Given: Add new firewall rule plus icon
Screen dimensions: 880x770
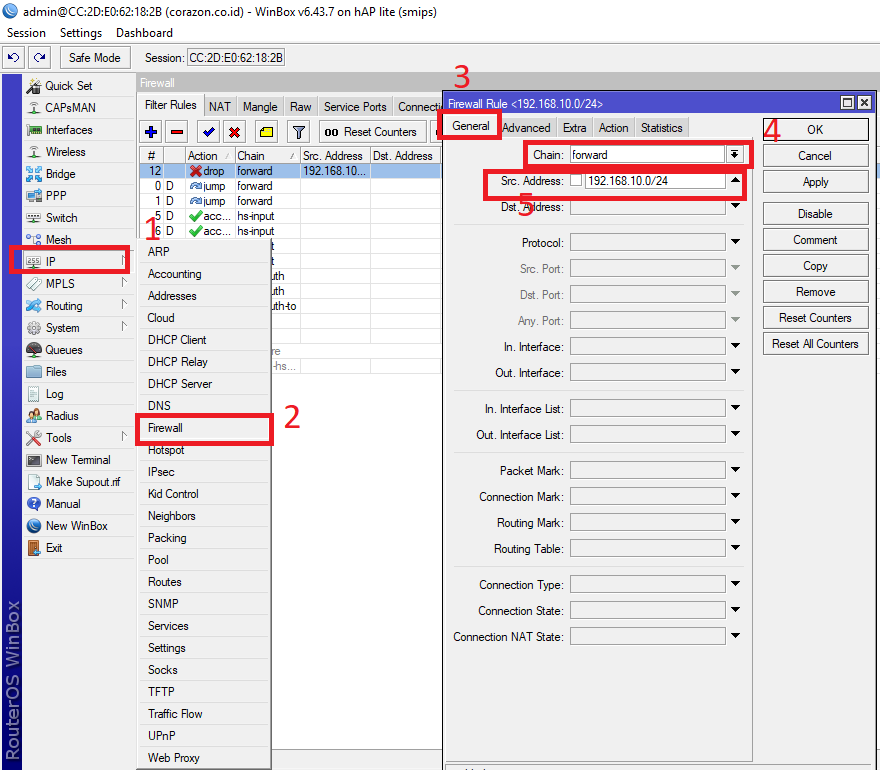Looking at the screenshot, I should 151,132.
